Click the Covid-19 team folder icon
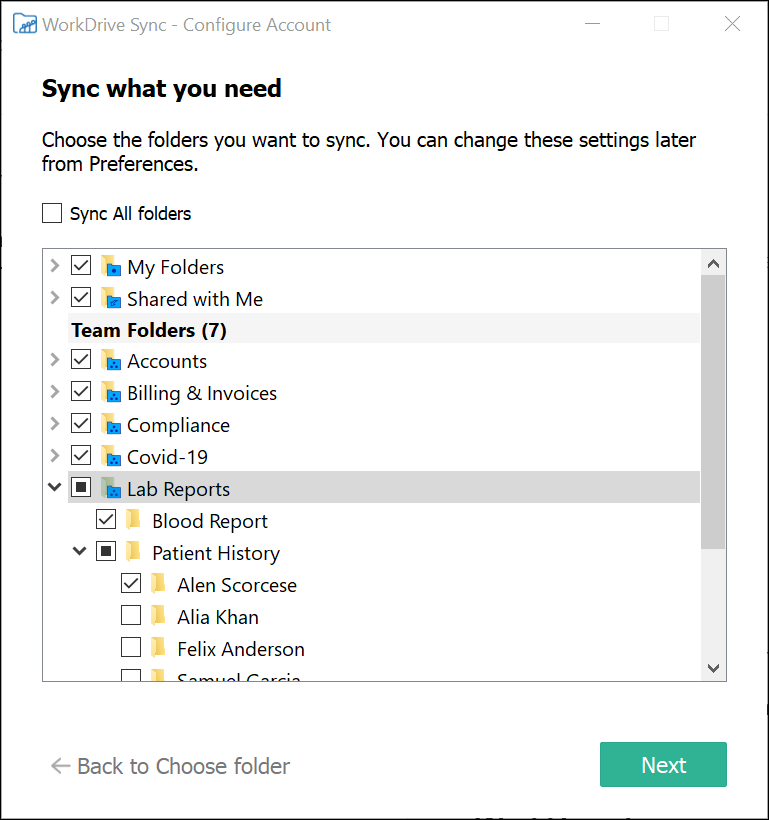Screen dimensions: 769x820 tap(111, 455)
